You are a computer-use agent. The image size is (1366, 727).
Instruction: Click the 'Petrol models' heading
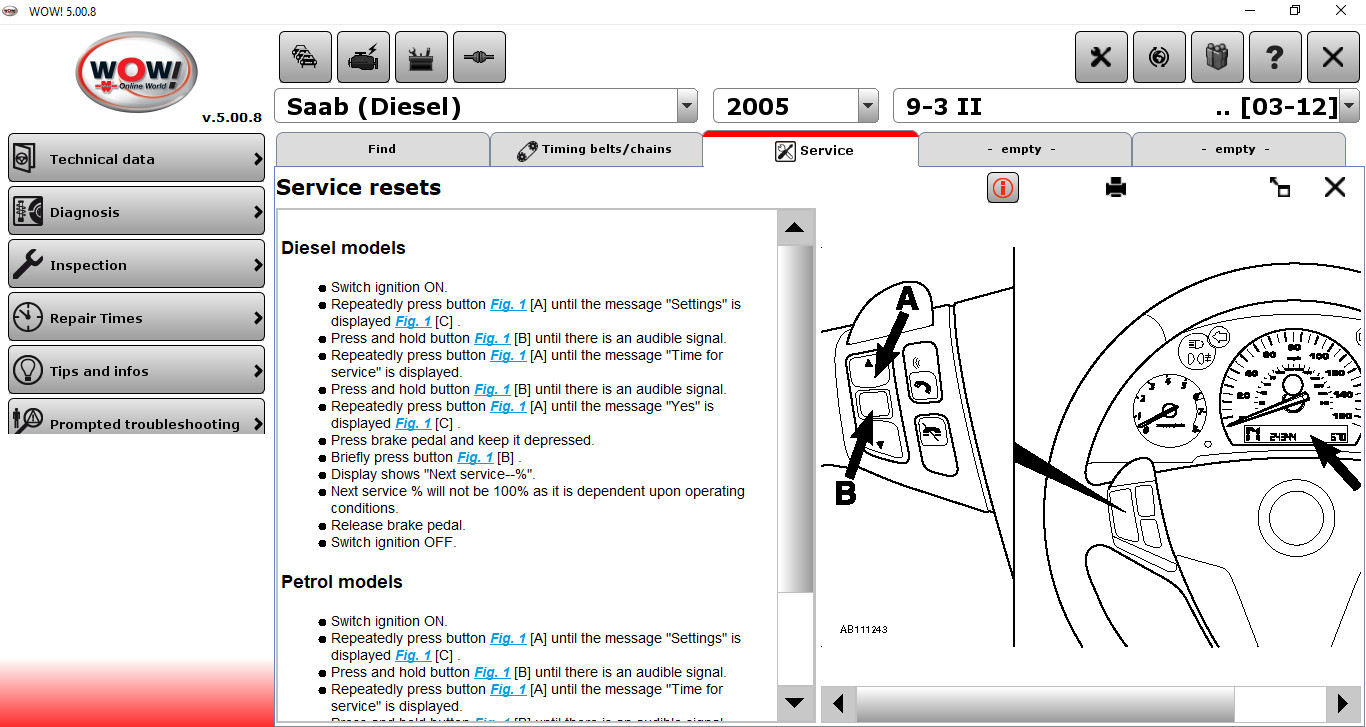click(342, 582)
